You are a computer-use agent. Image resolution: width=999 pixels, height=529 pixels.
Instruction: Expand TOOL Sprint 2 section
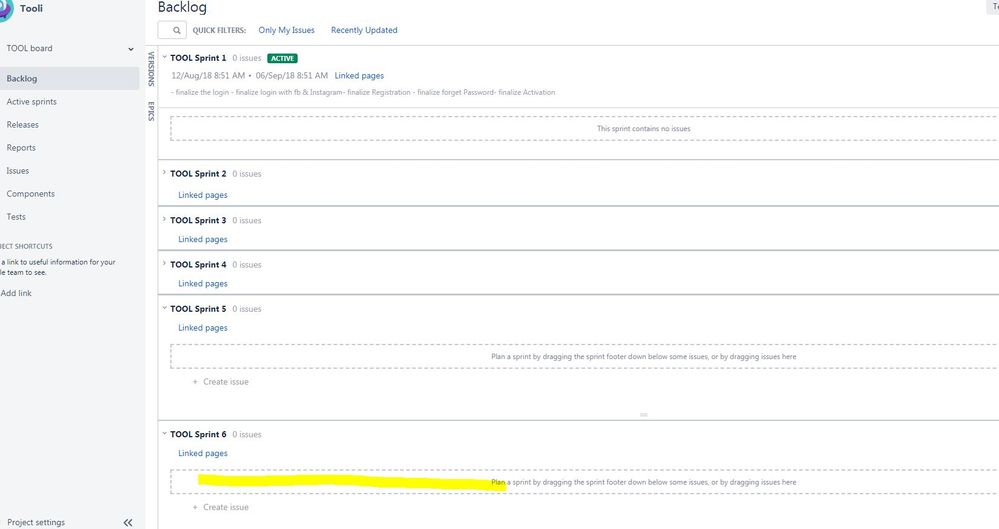164,173
